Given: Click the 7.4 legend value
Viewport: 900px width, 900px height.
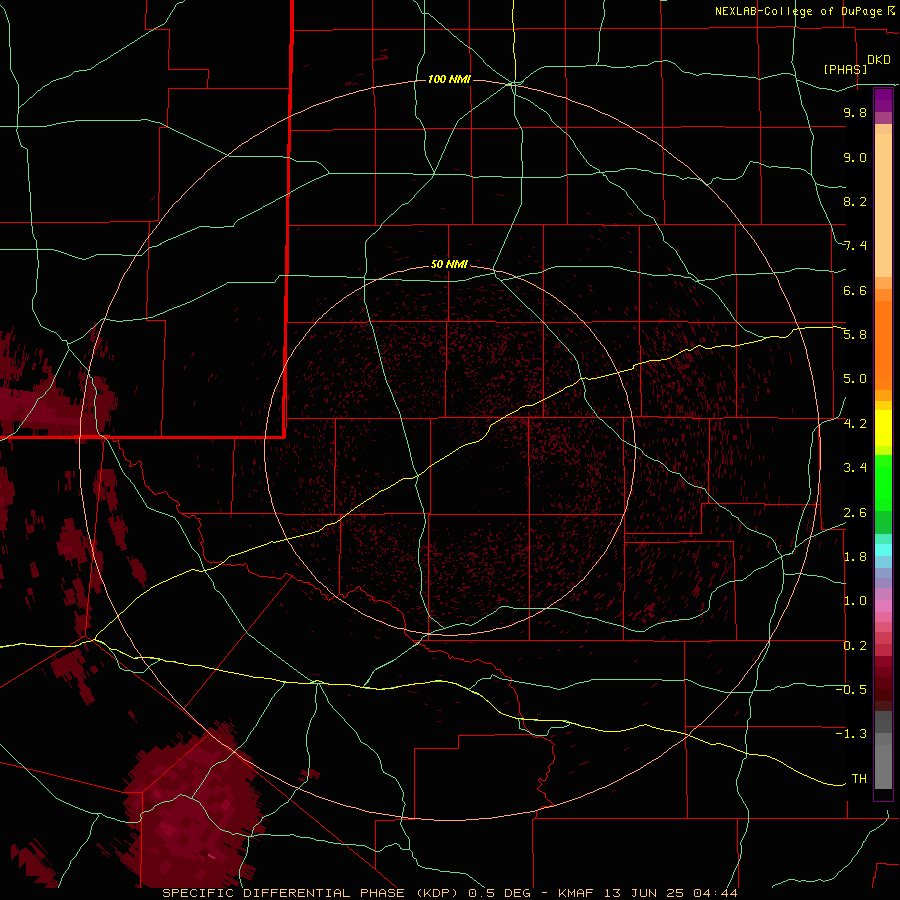Looking at the screenshot, I should (x=855, y=246).
